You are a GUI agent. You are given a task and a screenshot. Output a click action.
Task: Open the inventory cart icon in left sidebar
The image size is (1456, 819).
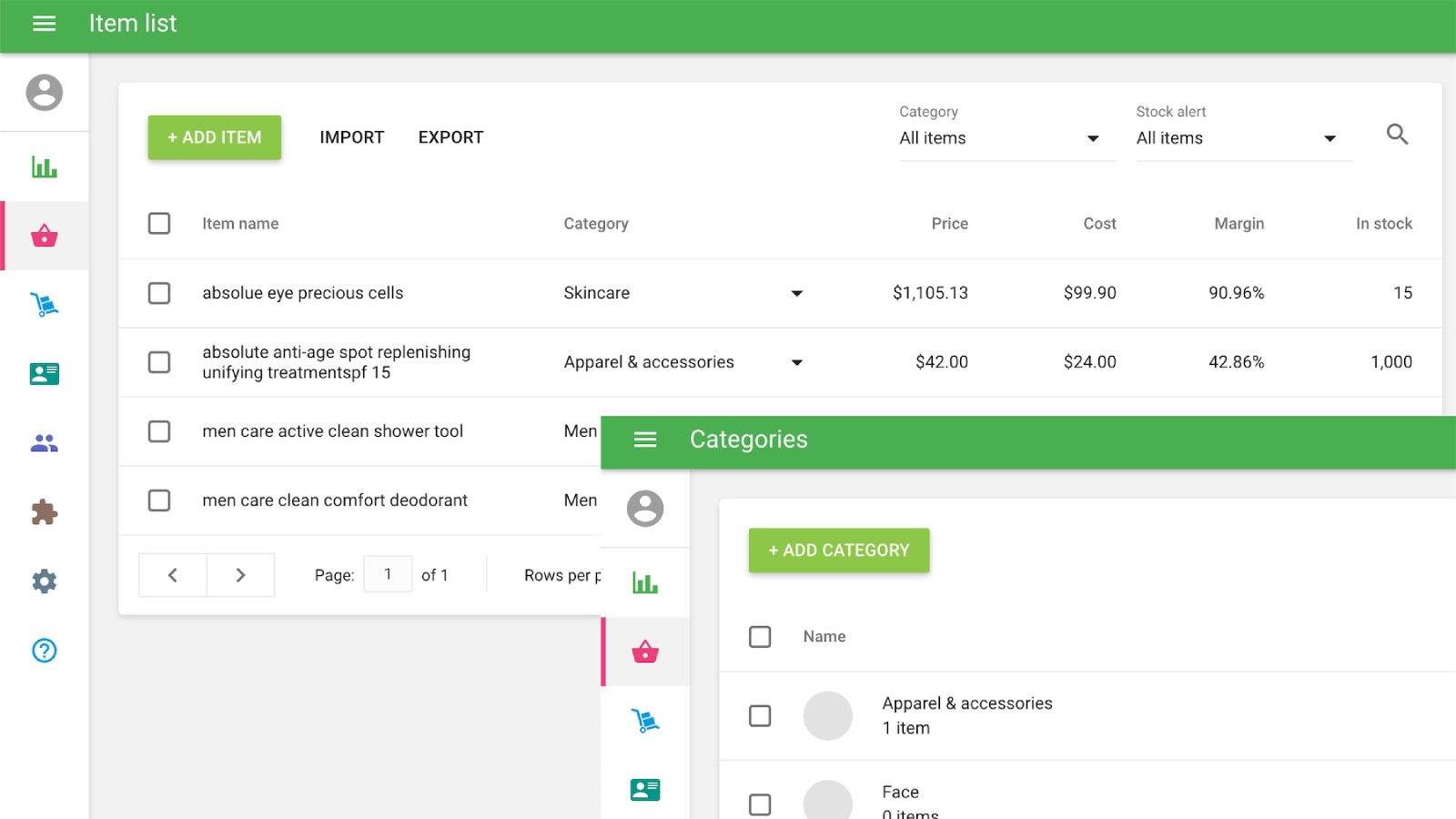[44, 305]
